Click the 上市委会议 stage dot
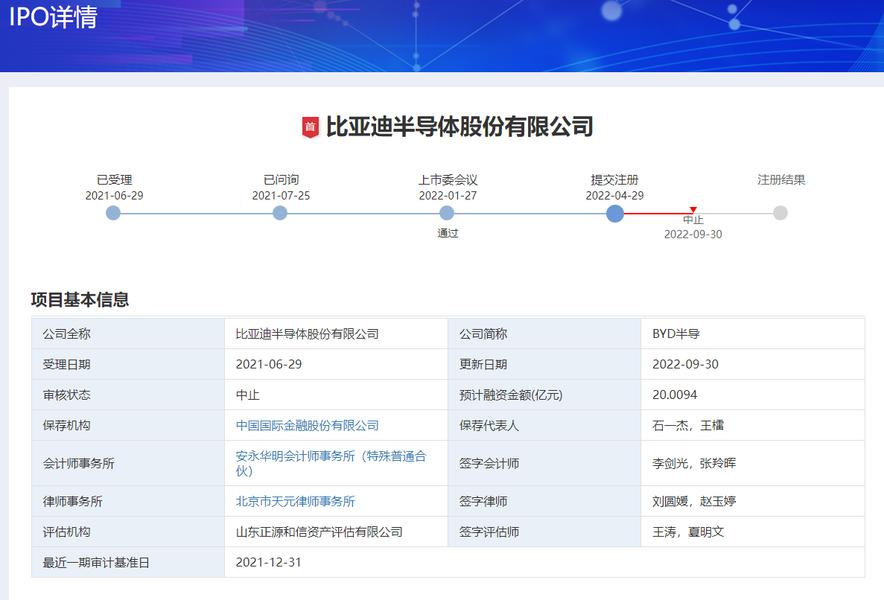This screenshot has height=600, width=884. [x=445, y=212]
